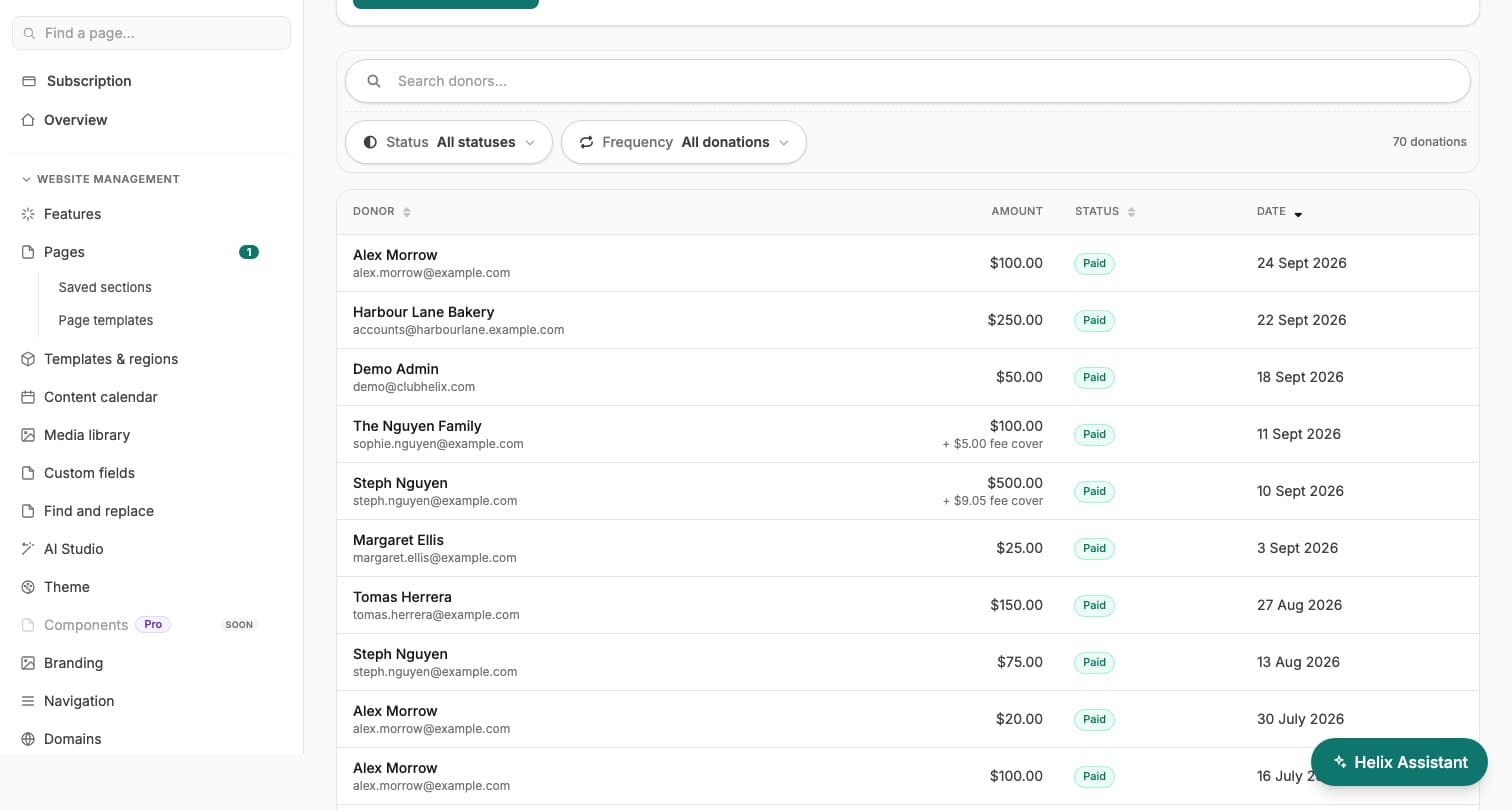Click the Find a page search box
1512x810 pixels.
click(x=151, y=33)
